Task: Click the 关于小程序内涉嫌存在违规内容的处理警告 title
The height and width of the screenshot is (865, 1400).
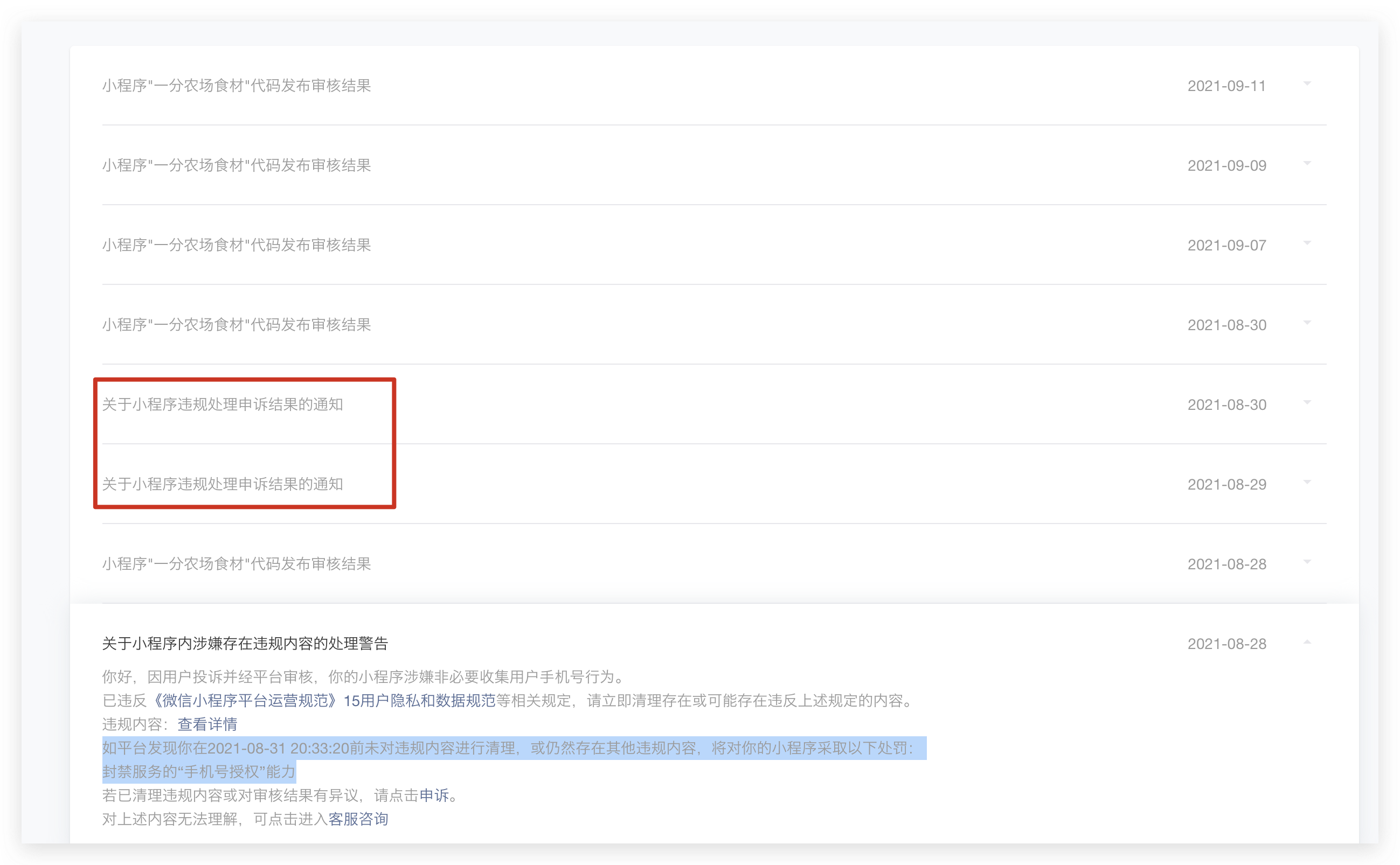Action: (x=245, y=644)
